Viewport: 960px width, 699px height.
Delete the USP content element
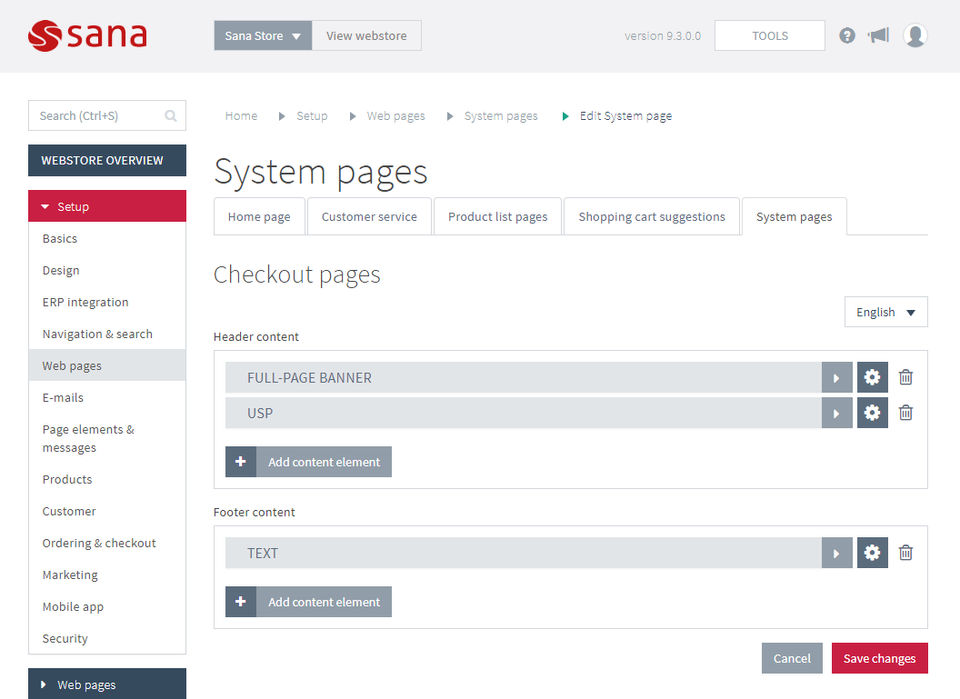pos(906,413)
